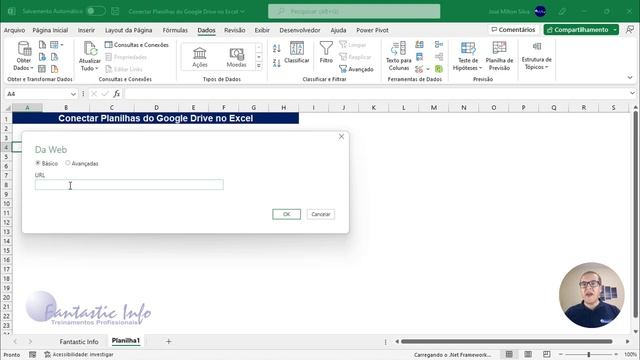Open the Compartilhamento dropdown arrow
This screenshot has height=360, width=640.
click(615, 30)
